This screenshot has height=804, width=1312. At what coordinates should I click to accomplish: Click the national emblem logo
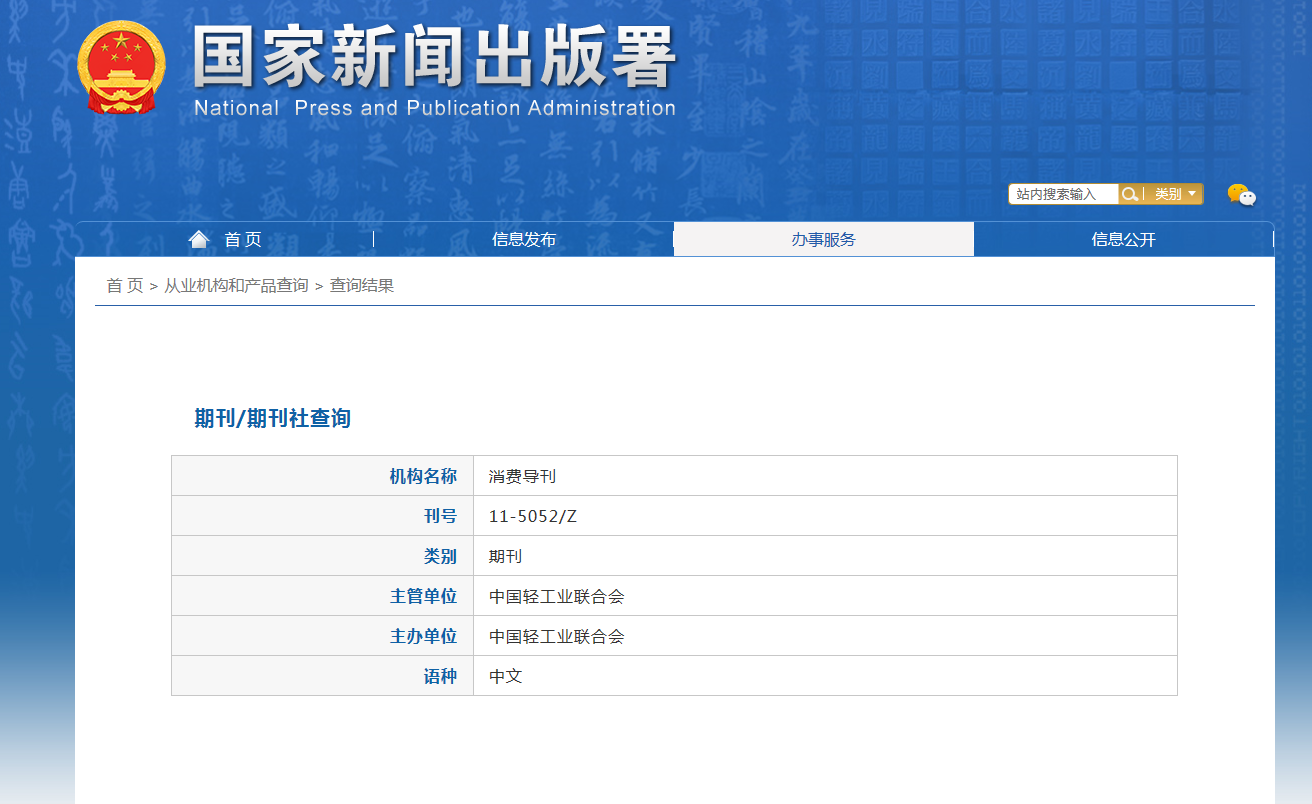[x=120, y=66]
